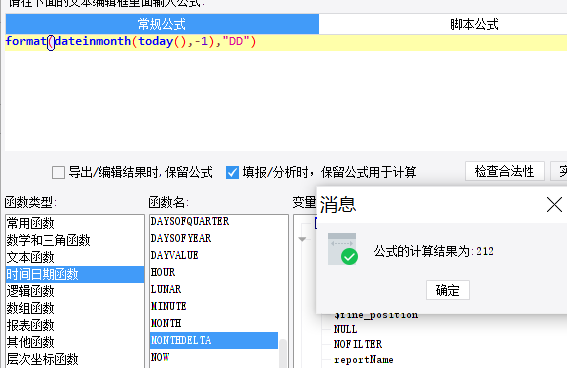The height and width of the screenshot is (368, 567).
Task: Choose MONTHDELTA in function list
Action: [214, 340]
